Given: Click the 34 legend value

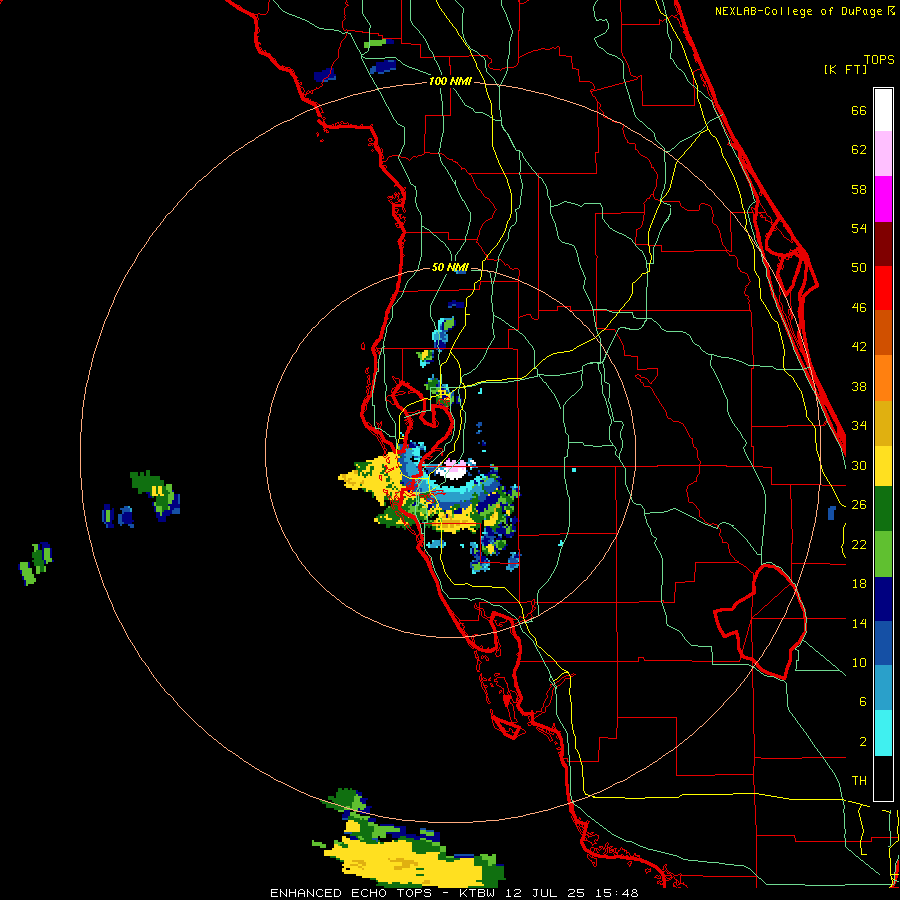Looking at the screenshot, I should point(859,426).
